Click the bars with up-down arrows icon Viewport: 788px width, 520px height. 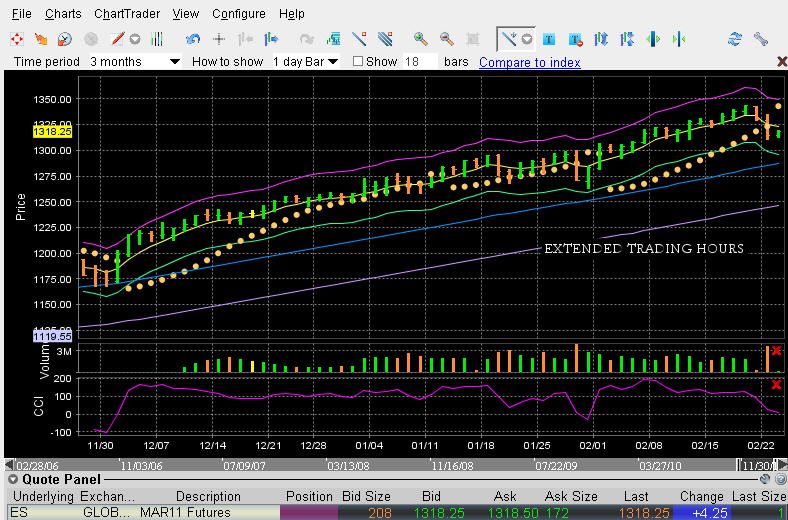[x=601, y=39]
